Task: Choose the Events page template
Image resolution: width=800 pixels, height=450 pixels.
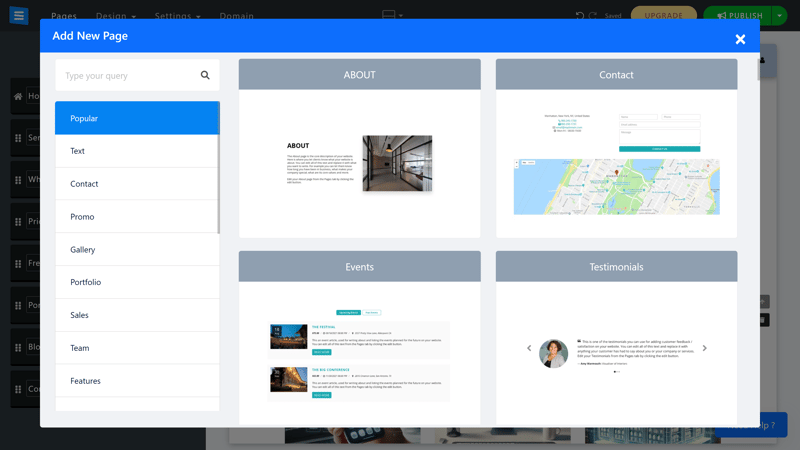Action: pyautogui.click(x=360, y=337)
